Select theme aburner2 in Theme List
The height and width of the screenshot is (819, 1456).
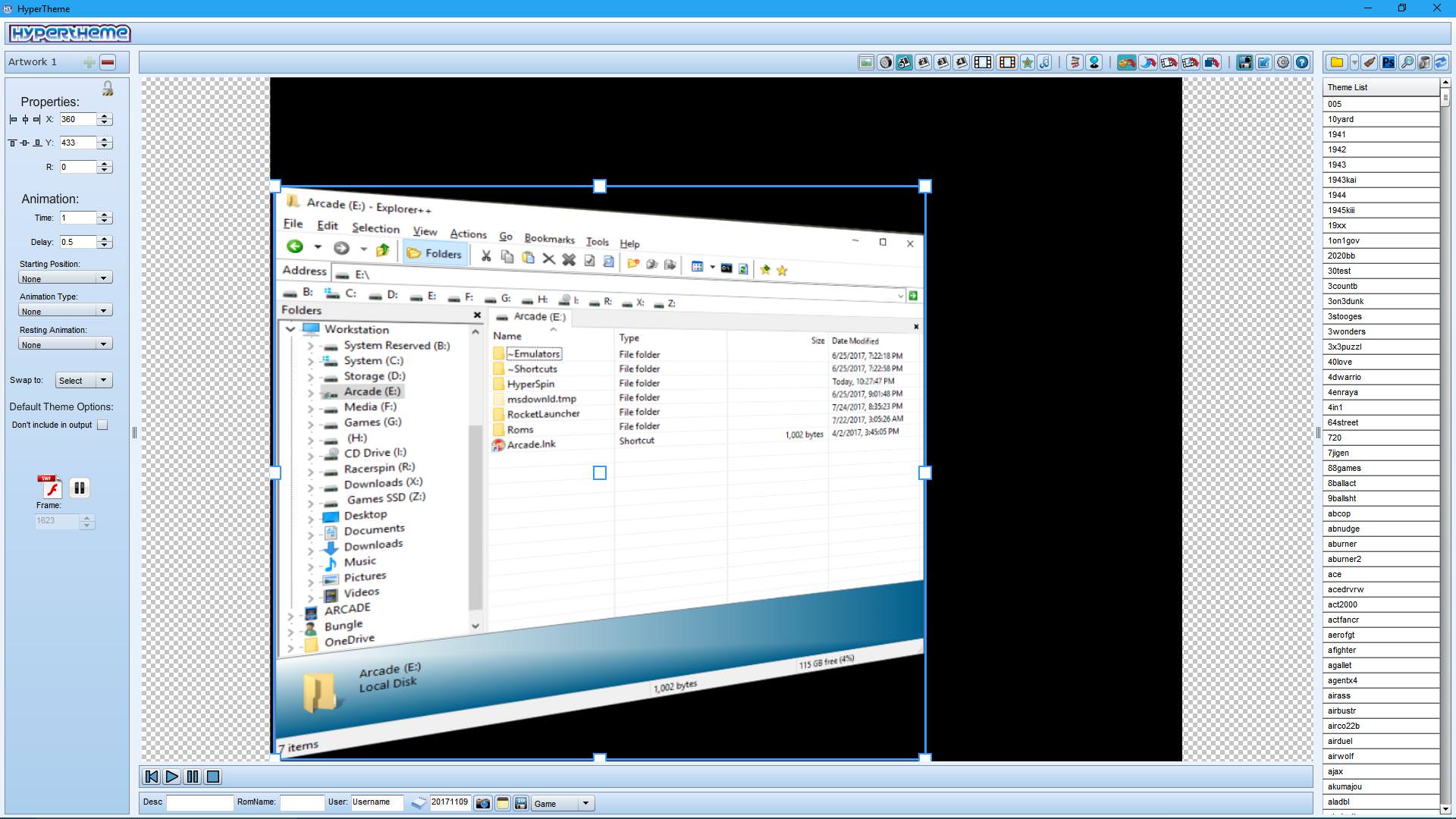[x=1381, y=559]
